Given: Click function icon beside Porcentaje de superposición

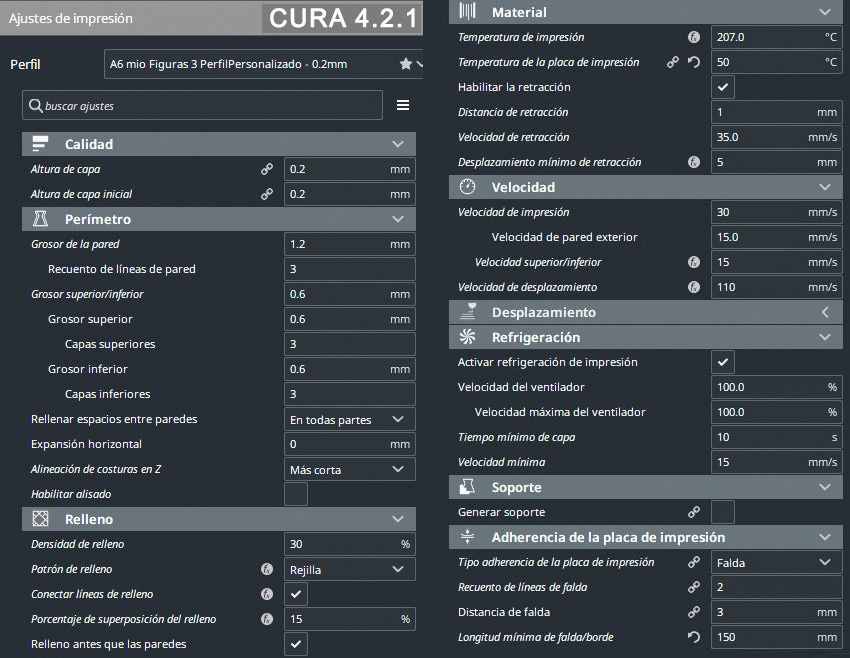Looking at the screenshot, I should tap(267, 619).
